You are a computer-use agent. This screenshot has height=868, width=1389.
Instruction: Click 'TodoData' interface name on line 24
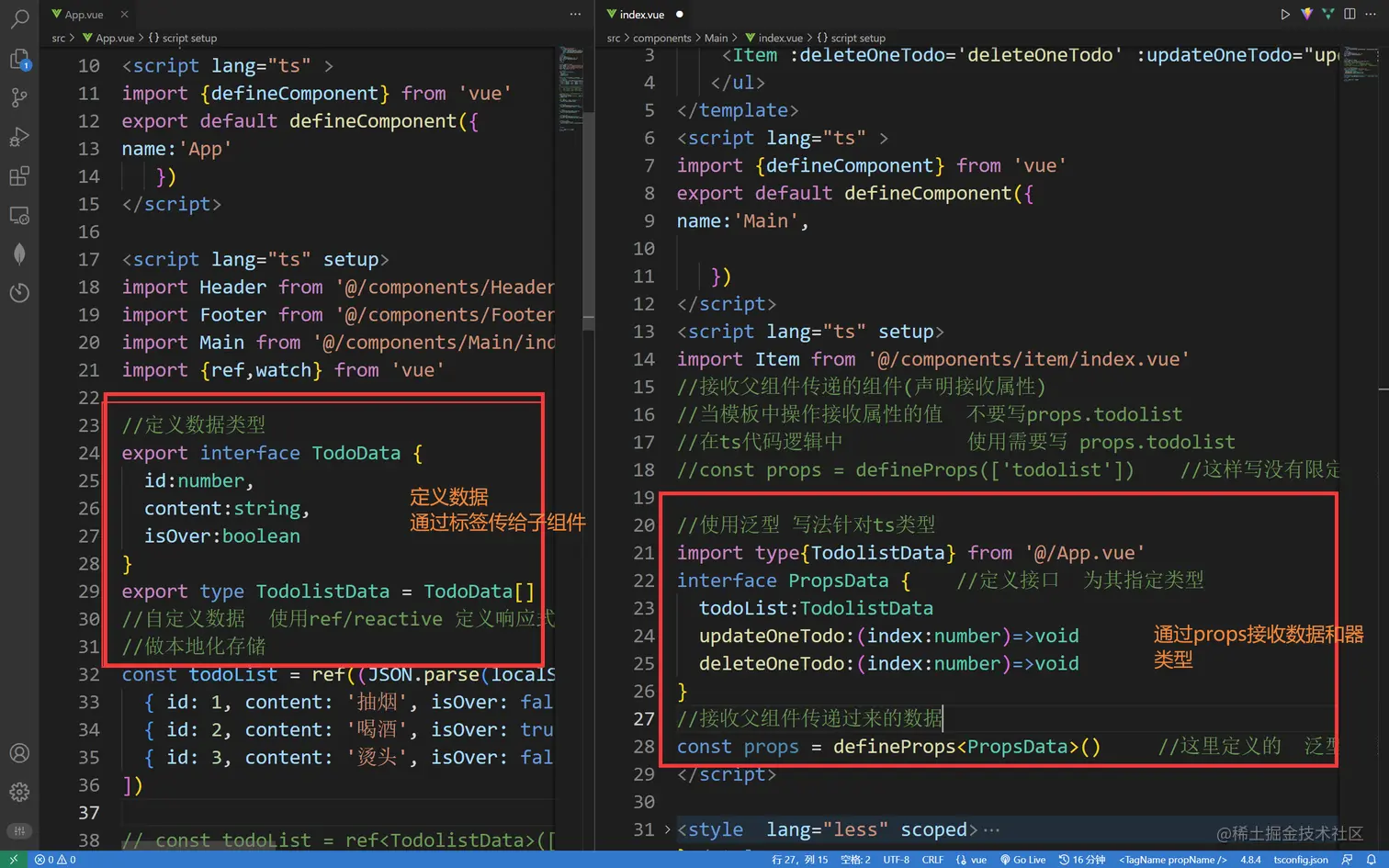[x=356, y=453]
